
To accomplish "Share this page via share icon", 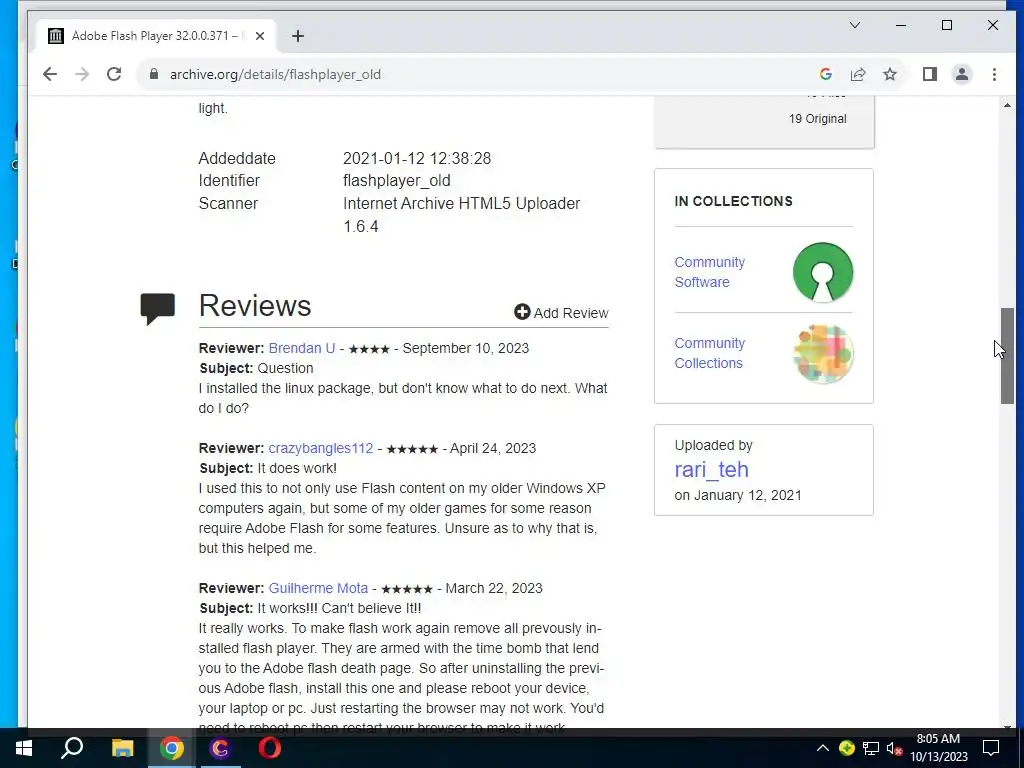I will click(x=857, y=74).
